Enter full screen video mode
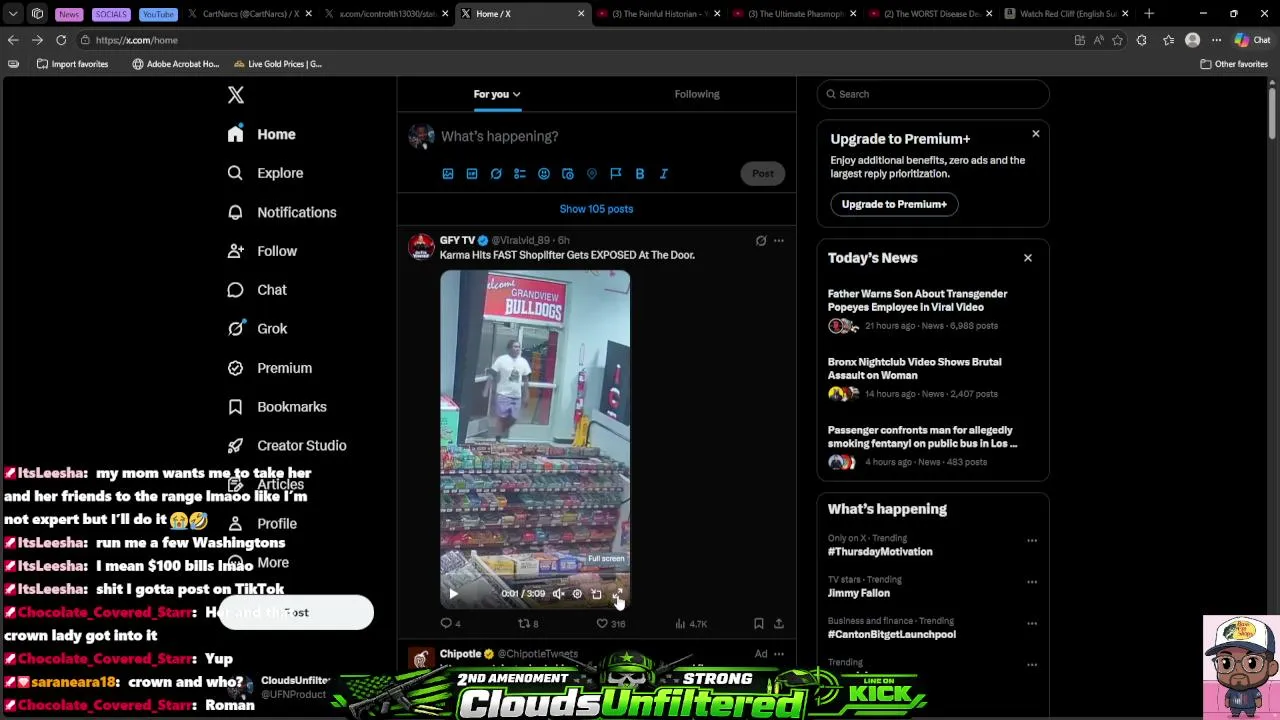Image resolution: width=1280 pixels, height=720 pixels. (617, 594)
